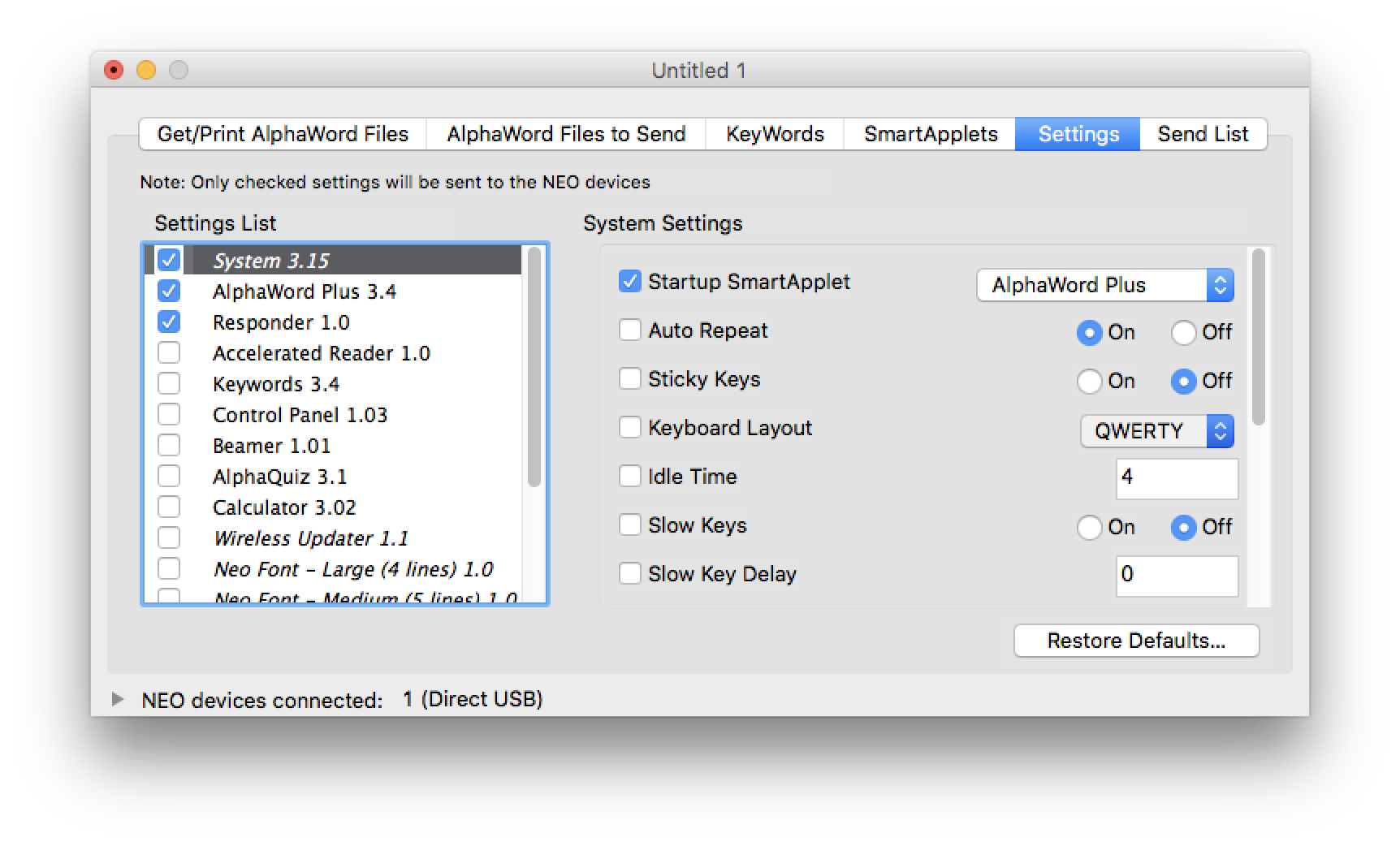The image size is (1400, 846).
Task: Check the Keywords 3.4 checkbox
Action: coord(169,383)
